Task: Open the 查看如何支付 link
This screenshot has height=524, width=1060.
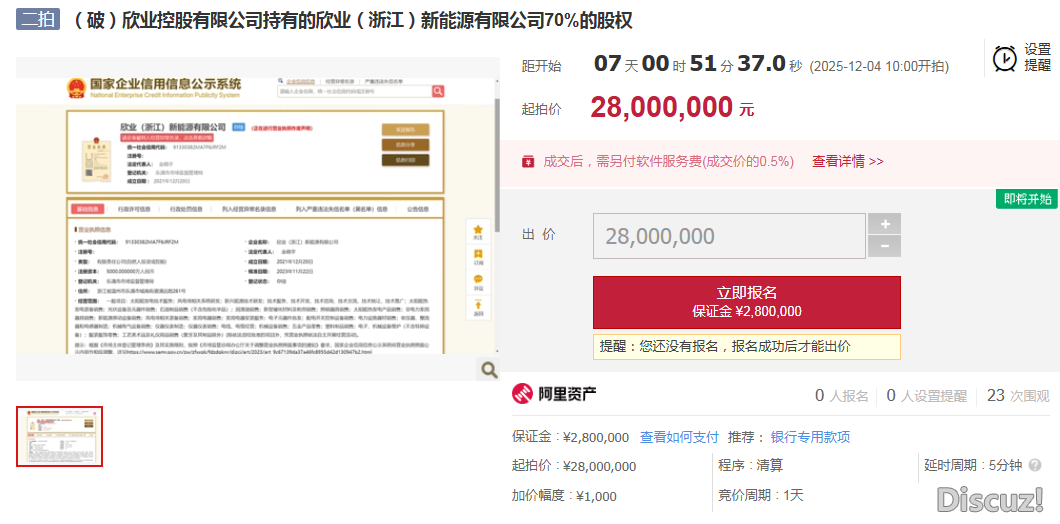Action: [x=679, y=437]
